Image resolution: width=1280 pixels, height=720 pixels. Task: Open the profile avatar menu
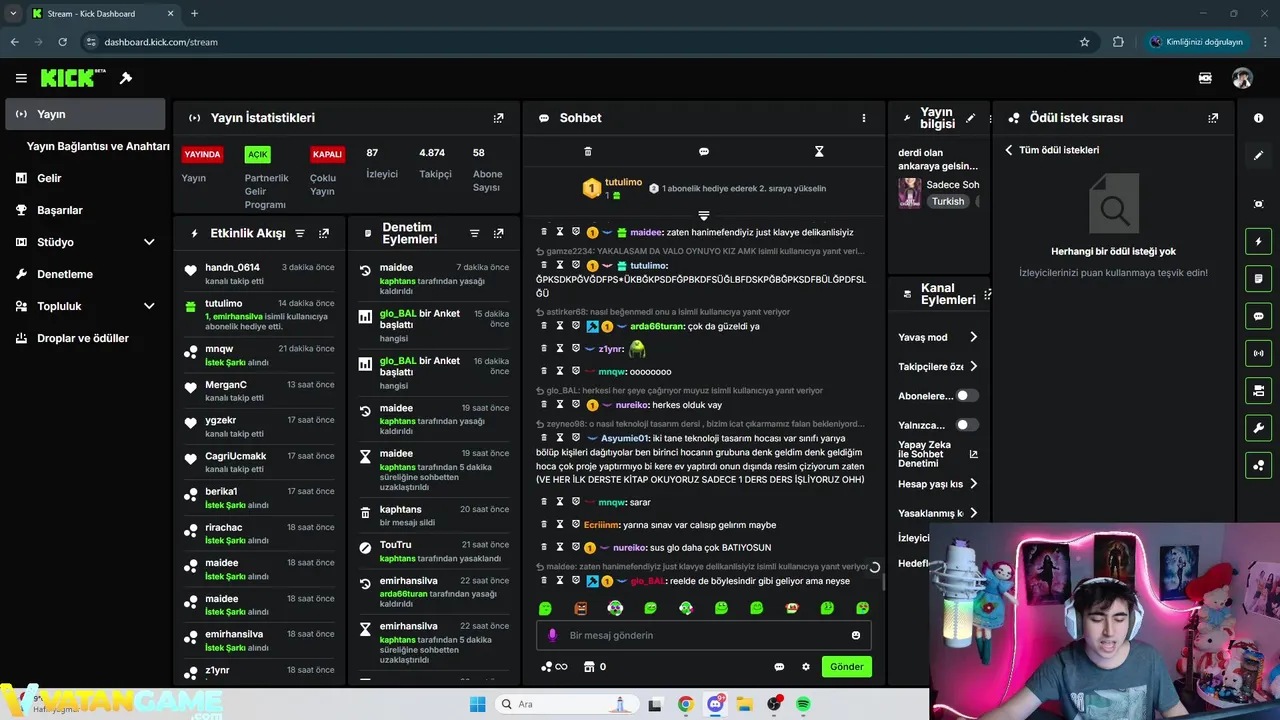1242,78
